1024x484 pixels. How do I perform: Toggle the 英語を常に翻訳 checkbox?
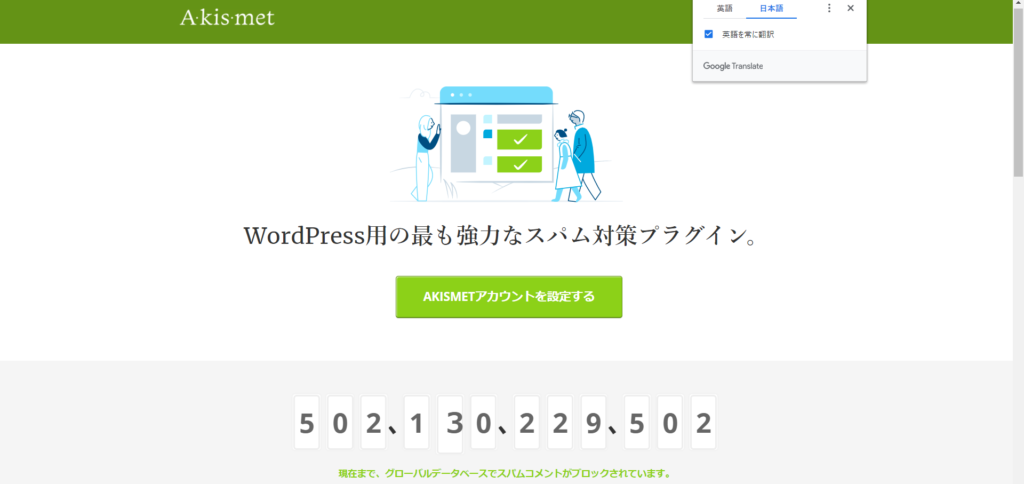(709, 34)
